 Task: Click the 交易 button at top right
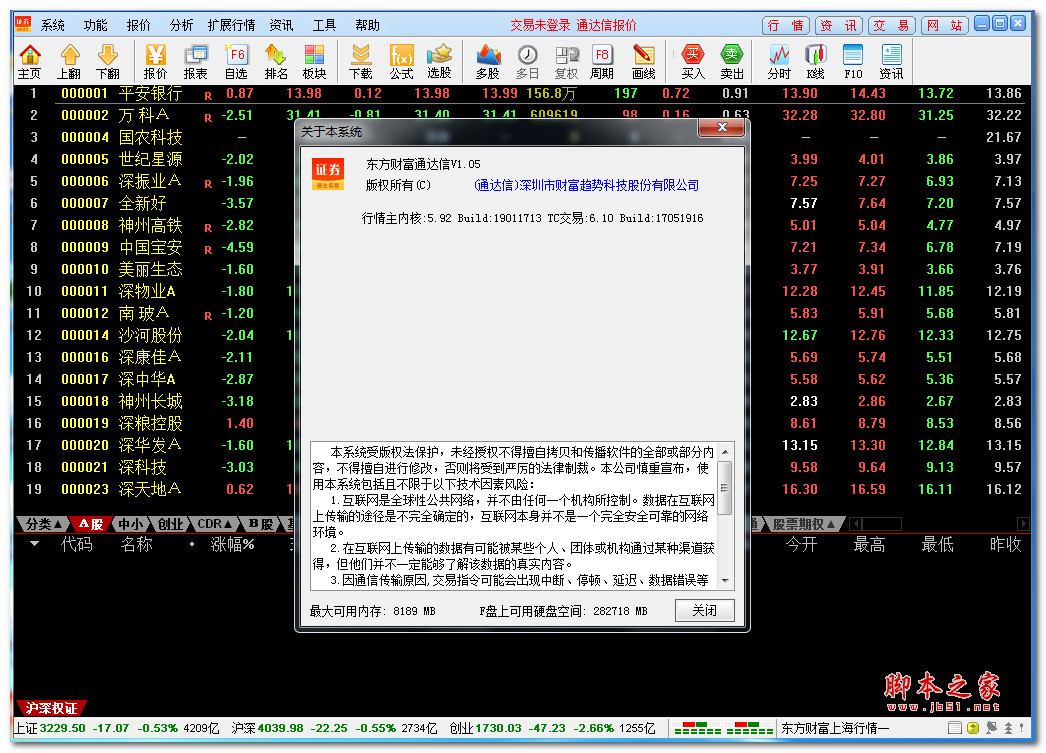pos(892,25)
